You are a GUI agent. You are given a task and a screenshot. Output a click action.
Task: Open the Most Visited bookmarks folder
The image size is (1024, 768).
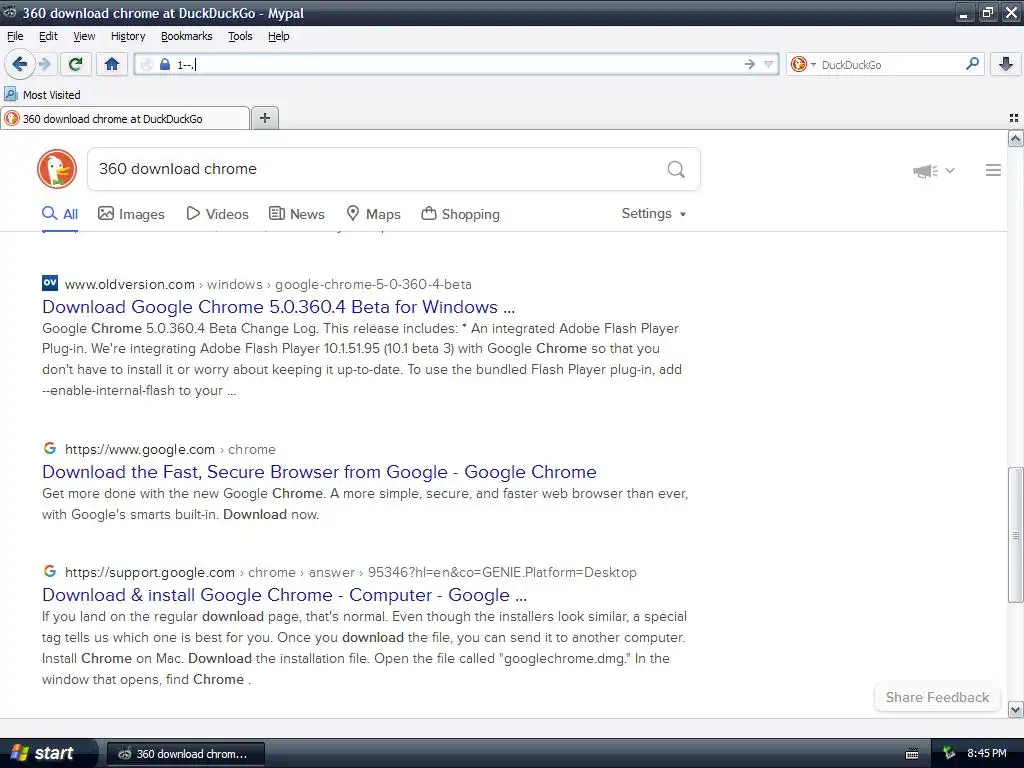[42, 95]
